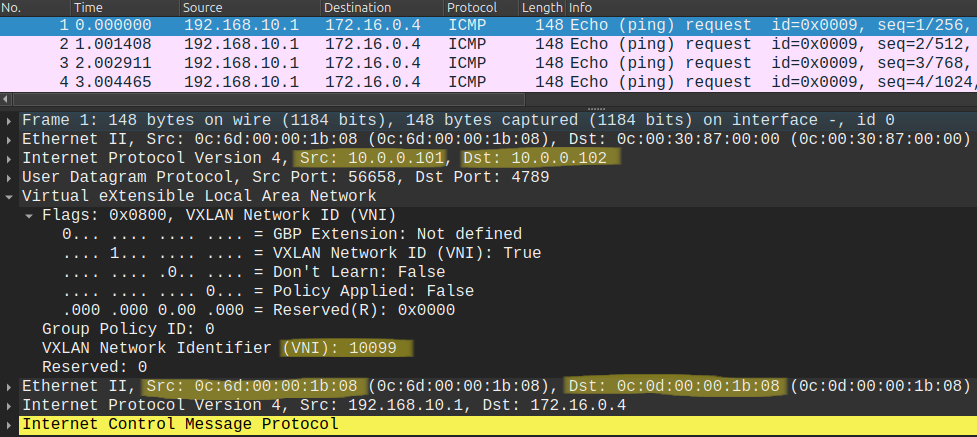
Task: Sort packets by the Source column header
Action: pyautogui.click(x=250, y=8)
